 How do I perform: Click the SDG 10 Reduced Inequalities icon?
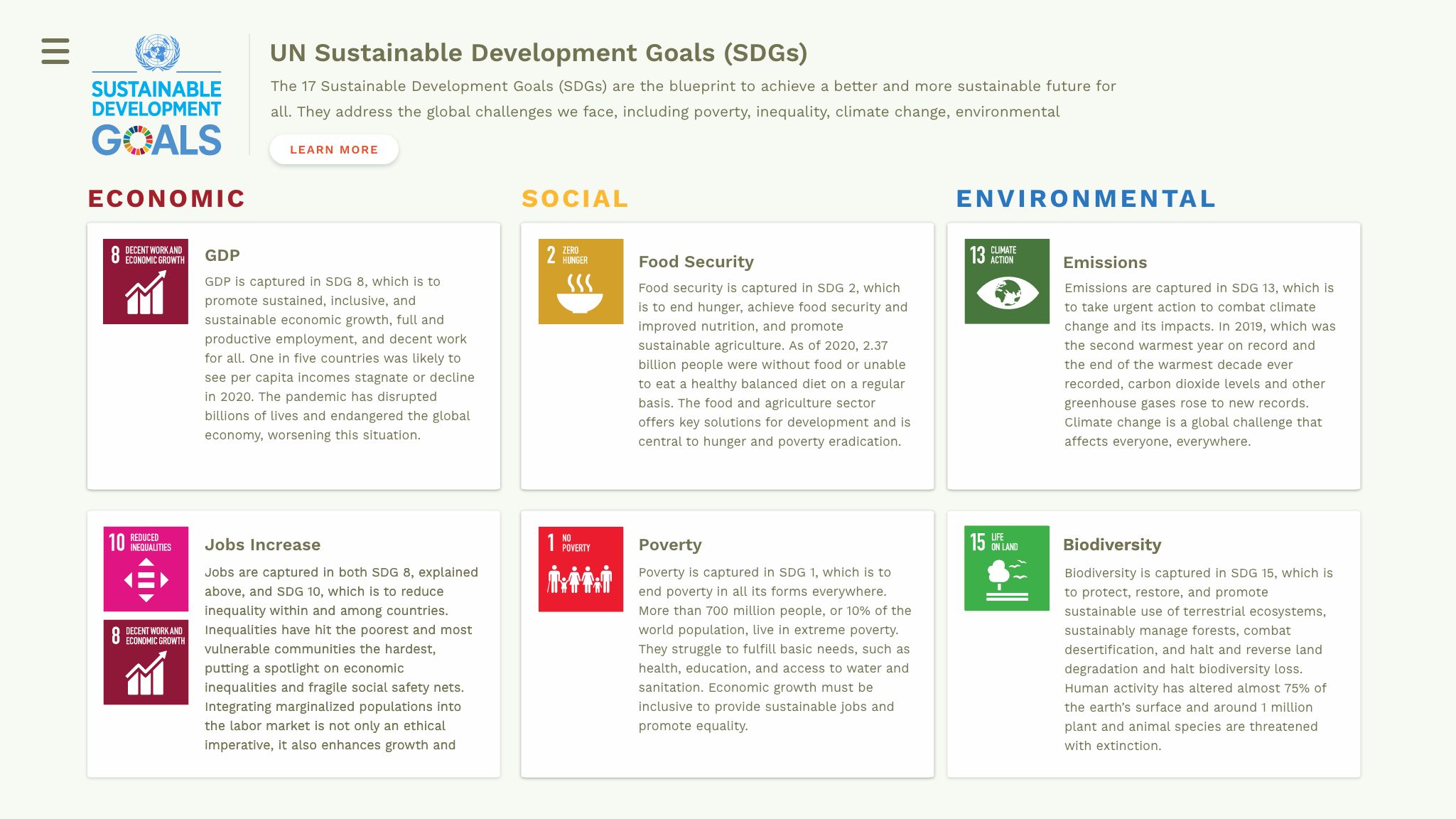pos(146,569)
